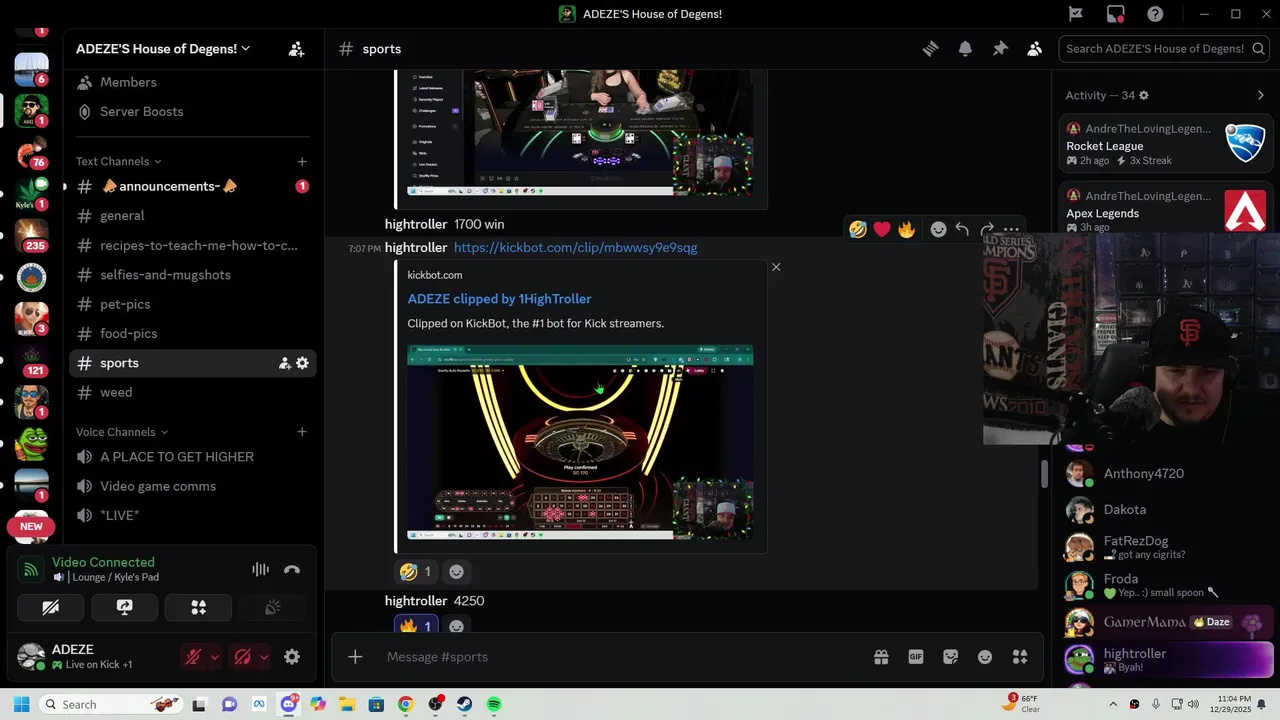Expand the Activity panel arrow
The image size is (1280, 720).
pyautogui.click(x=1260, y=95)
